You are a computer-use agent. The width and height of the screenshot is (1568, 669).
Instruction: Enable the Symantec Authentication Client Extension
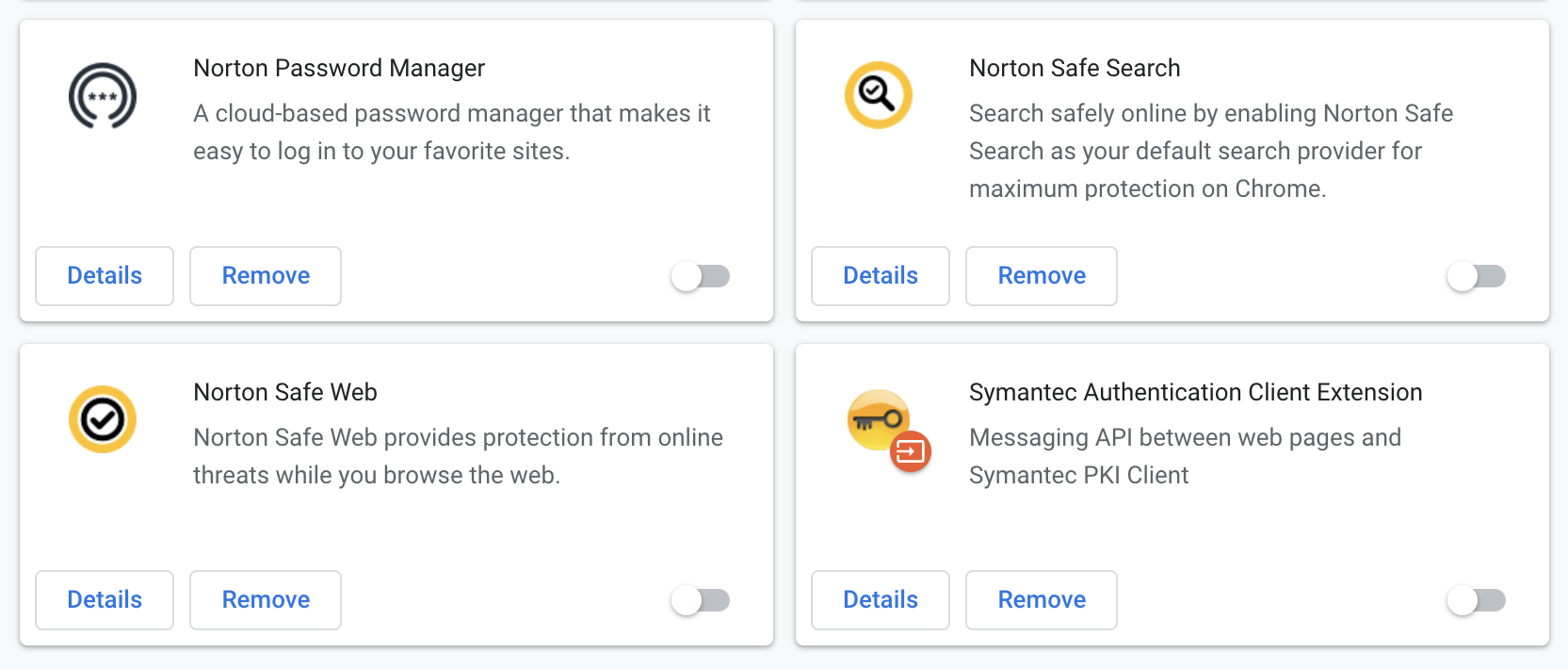point(1477,600)
